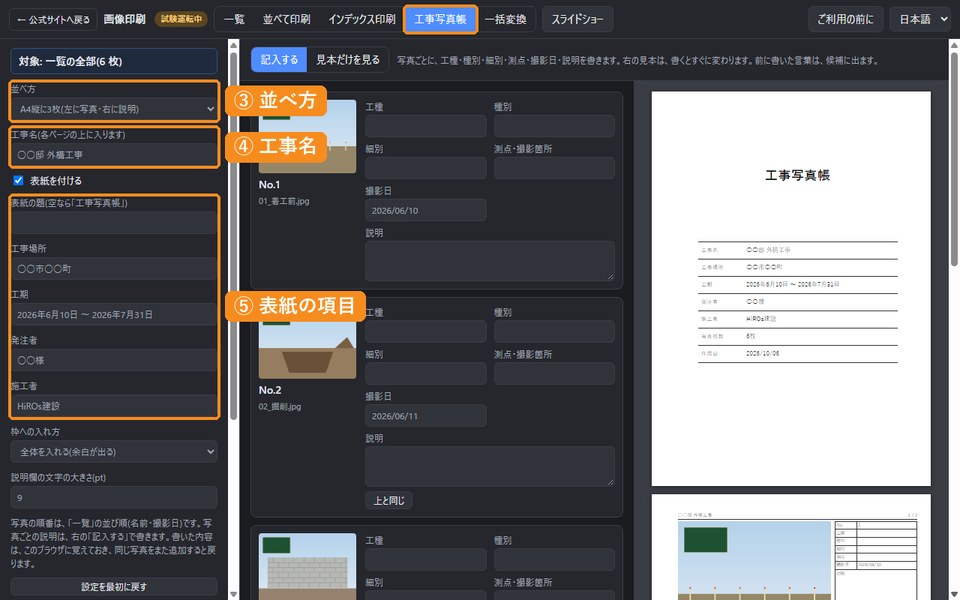Click 説明 textarea for photo No.2
Screen dimensions: 960x600
[x=490, y=467]
